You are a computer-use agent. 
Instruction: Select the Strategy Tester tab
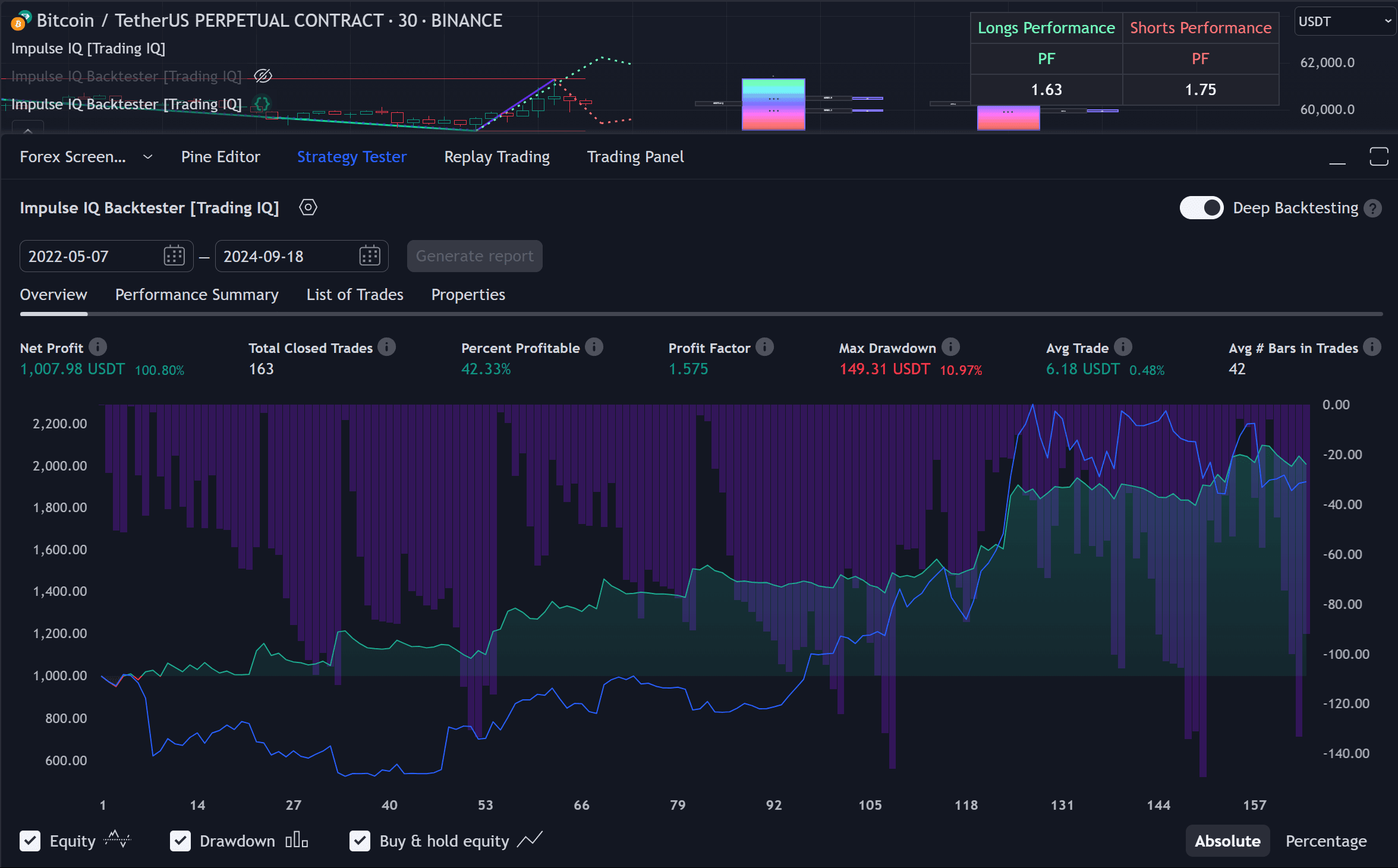352,157
